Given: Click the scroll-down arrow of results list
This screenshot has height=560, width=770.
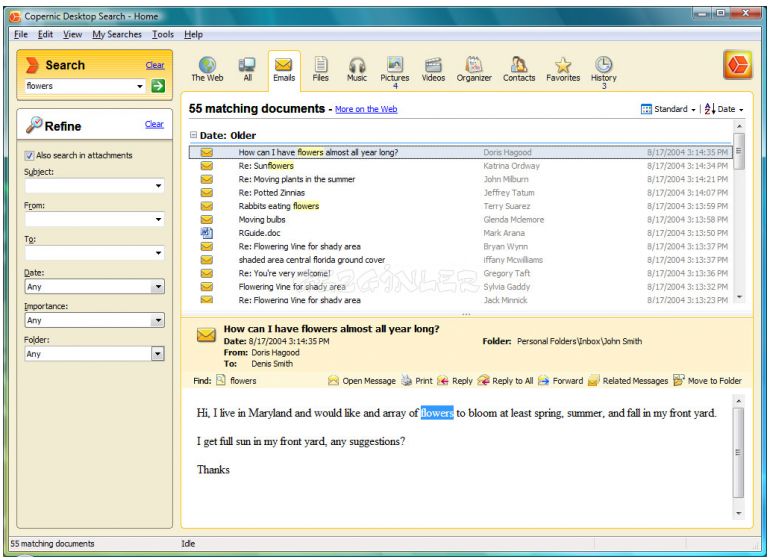Looking at the screenshot, I should tap(739, 297).
